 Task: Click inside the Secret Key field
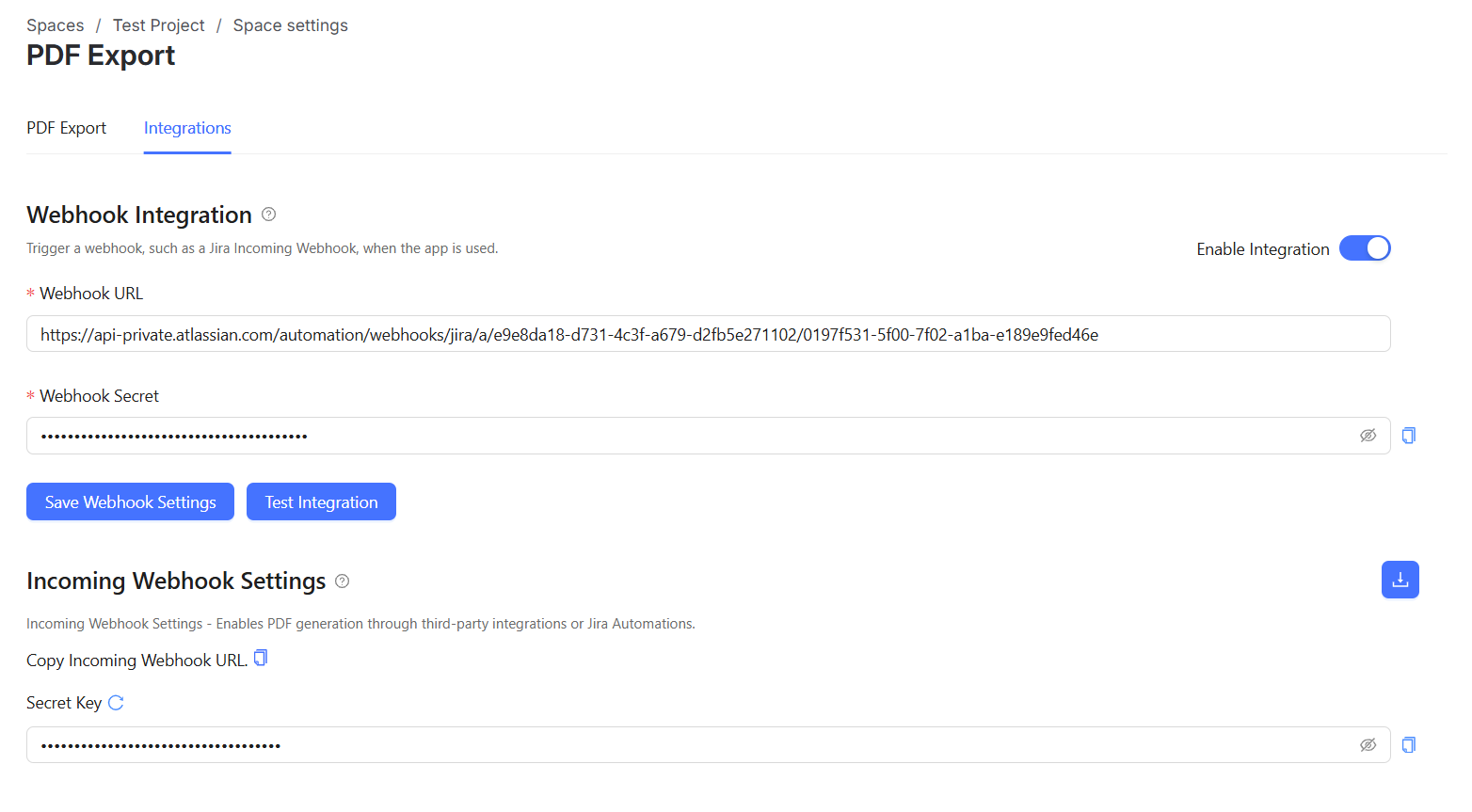(x=687, y=745)
